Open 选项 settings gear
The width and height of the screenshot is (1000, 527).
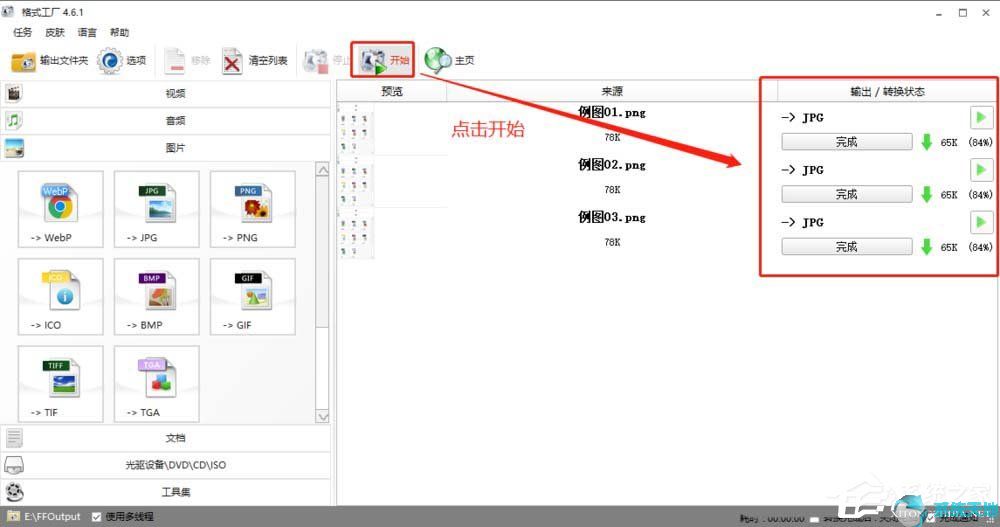coord(121,61)
